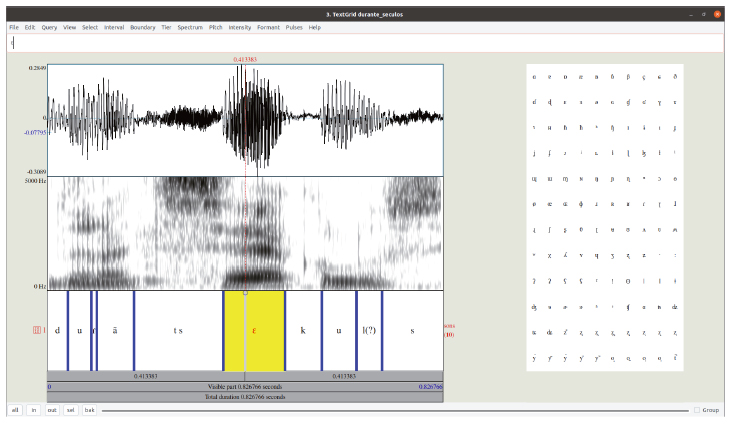Select the yellow highlighted 'ɛ' interval
Viewport: 731px width, 424px height.
click(x=254, y=330)
